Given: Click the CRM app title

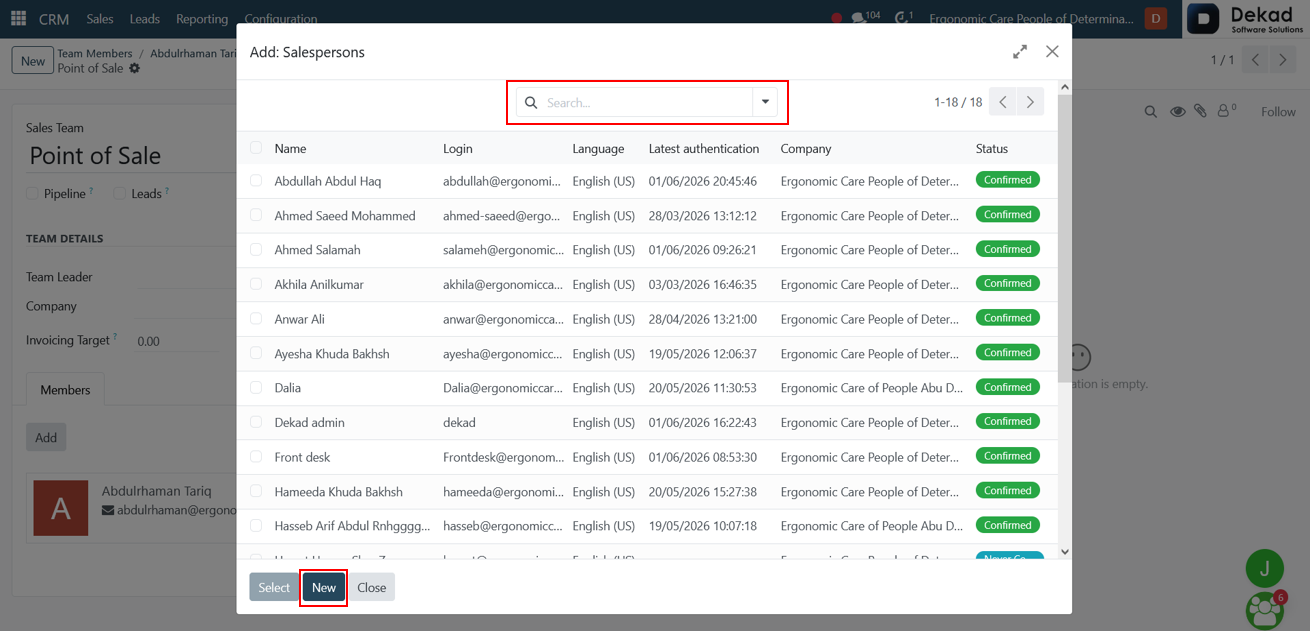Looking at the screenshot, I should point(54,18).
